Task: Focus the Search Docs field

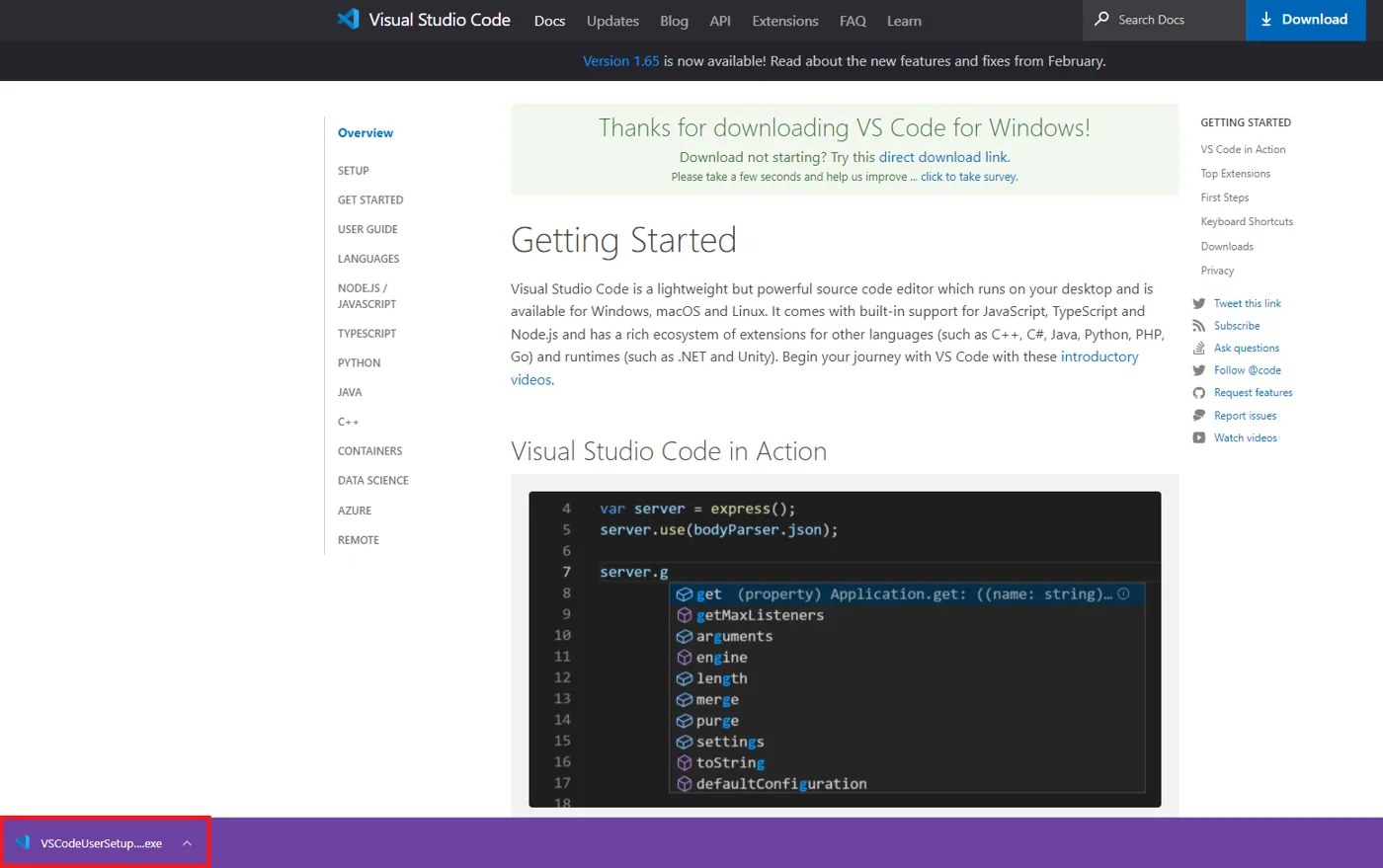Action: click(1165, 20)
